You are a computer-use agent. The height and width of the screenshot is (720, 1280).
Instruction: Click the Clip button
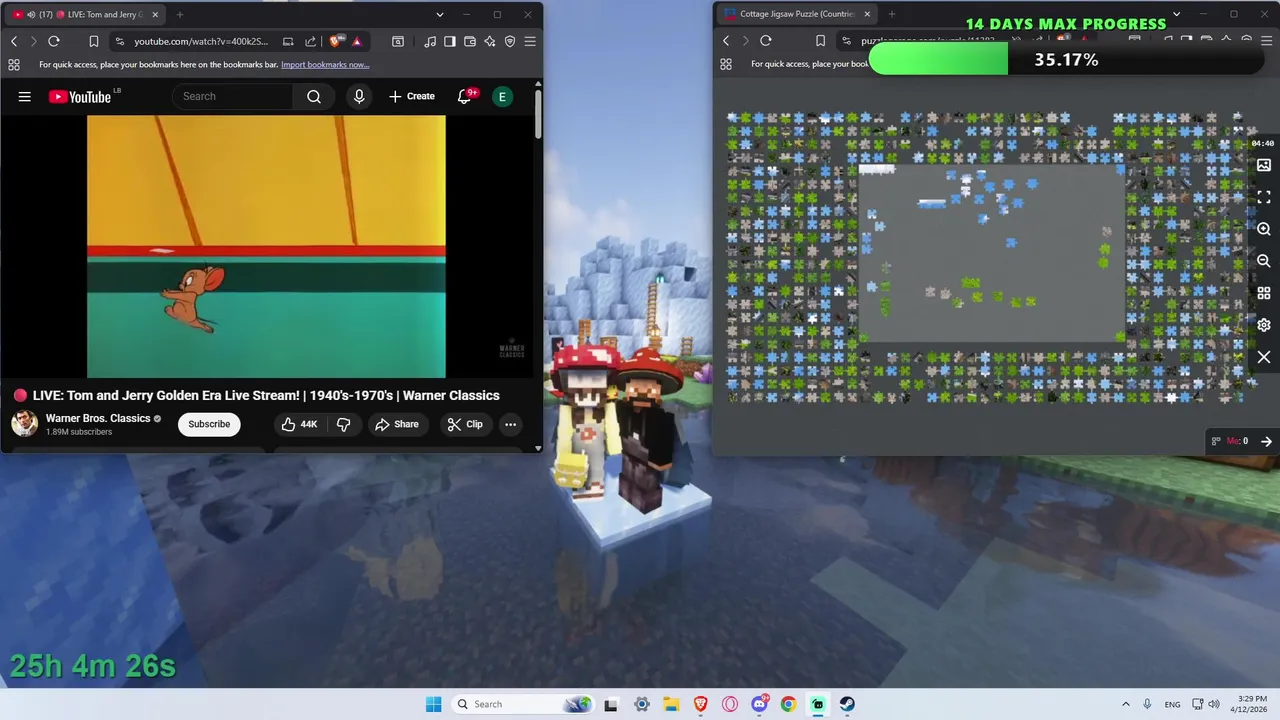(x=465, y=424)
